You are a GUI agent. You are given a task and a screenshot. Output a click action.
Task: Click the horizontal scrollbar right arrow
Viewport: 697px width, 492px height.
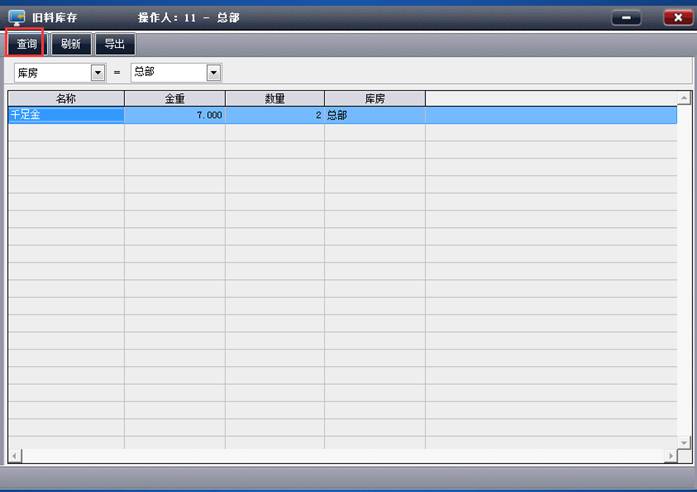click(x=671, y=456)
